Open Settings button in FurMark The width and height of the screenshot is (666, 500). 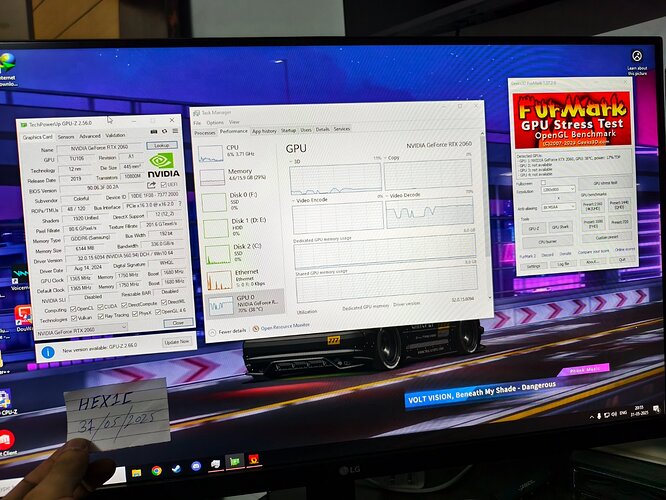533,266
